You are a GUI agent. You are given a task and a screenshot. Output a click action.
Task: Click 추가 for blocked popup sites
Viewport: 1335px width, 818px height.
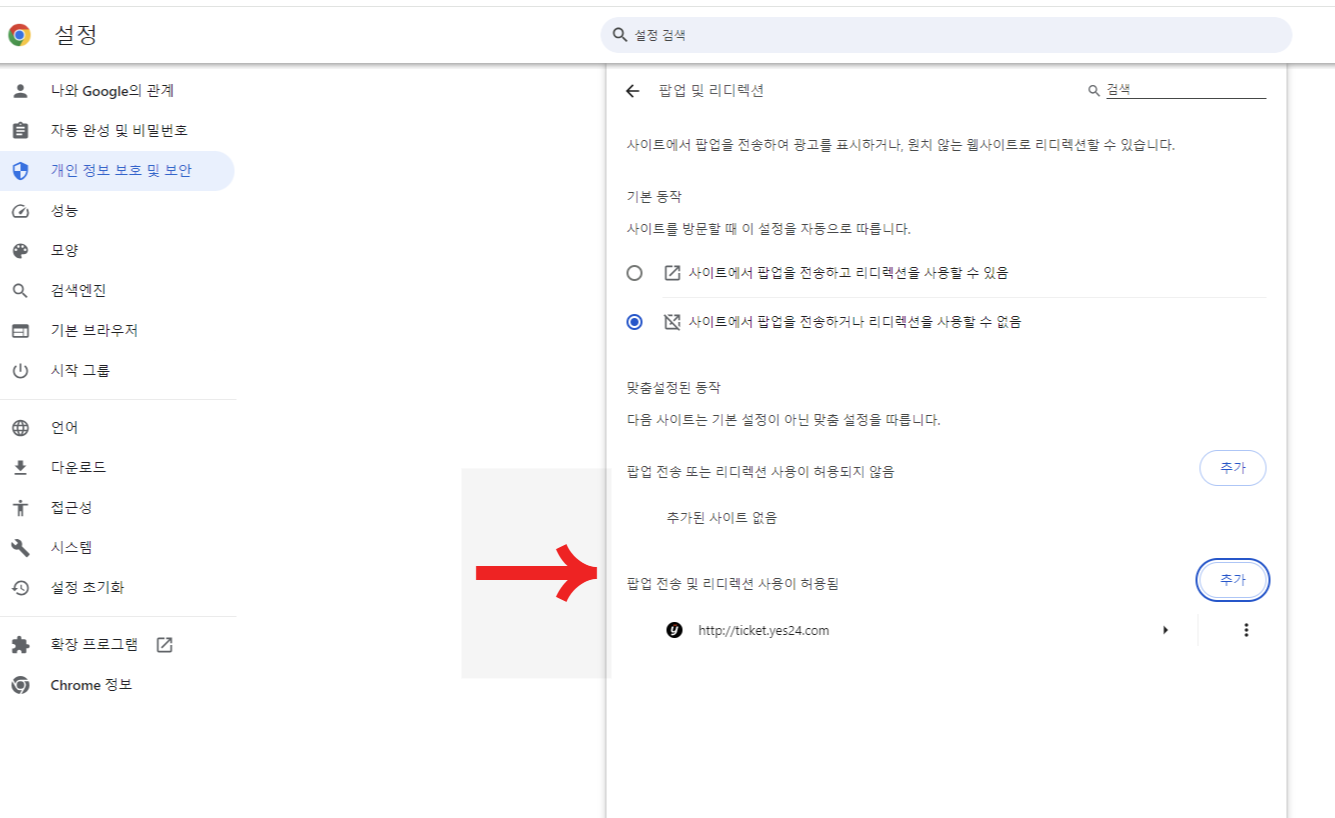pos(1232,467)
